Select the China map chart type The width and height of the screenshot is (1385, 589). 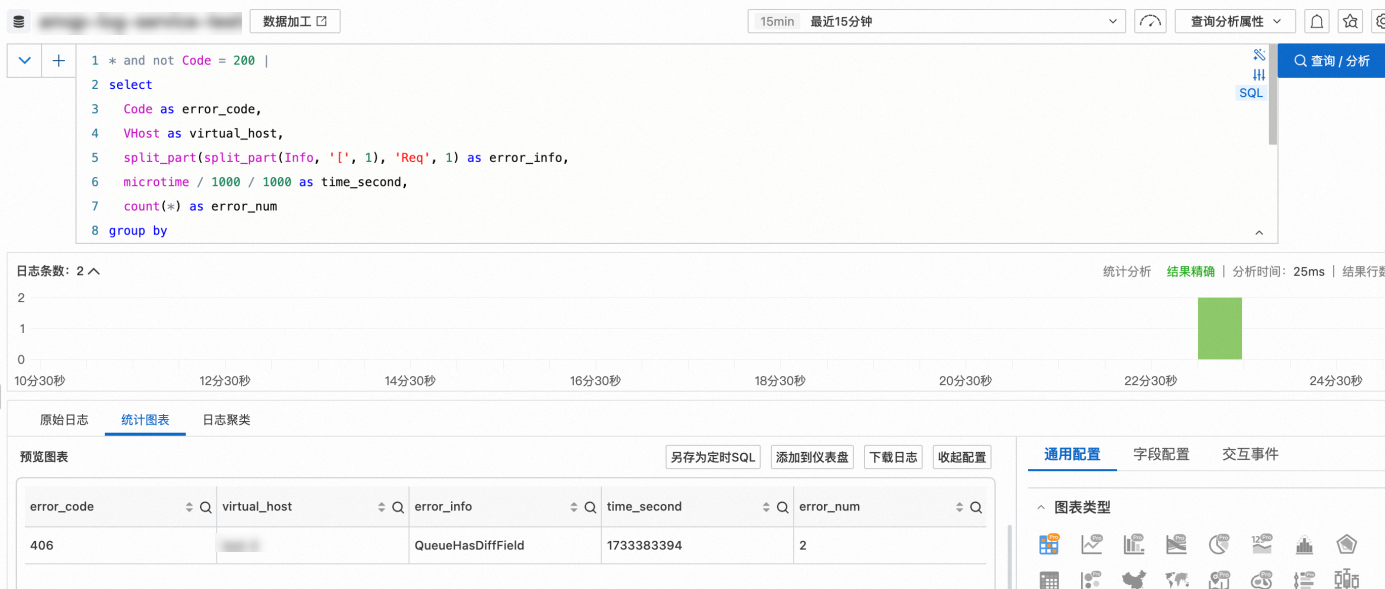[x=1134, y=580]
